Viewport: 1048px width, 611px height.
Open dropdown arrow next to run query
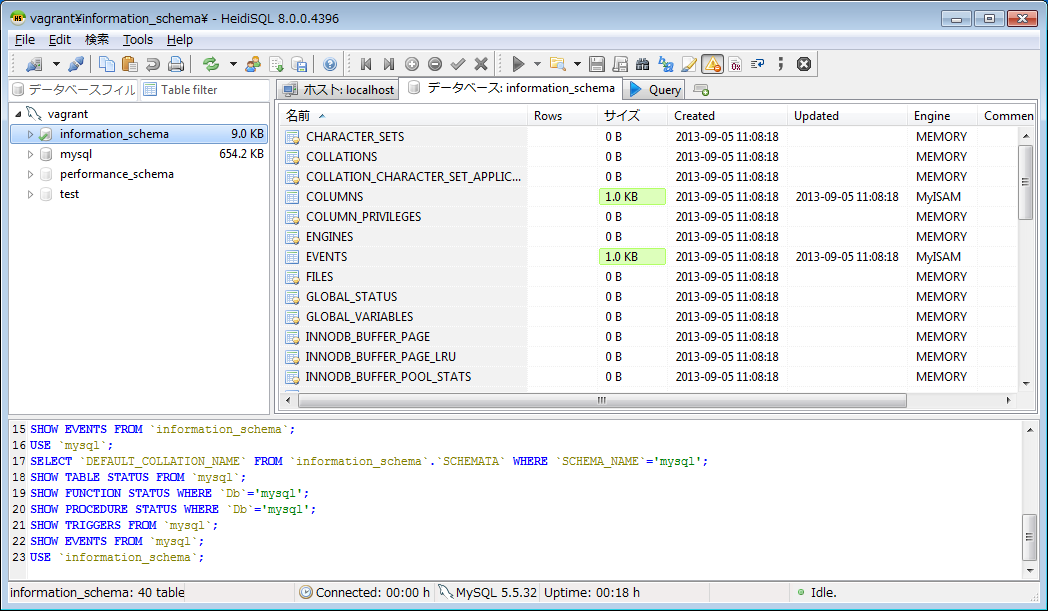pos(537,64)
